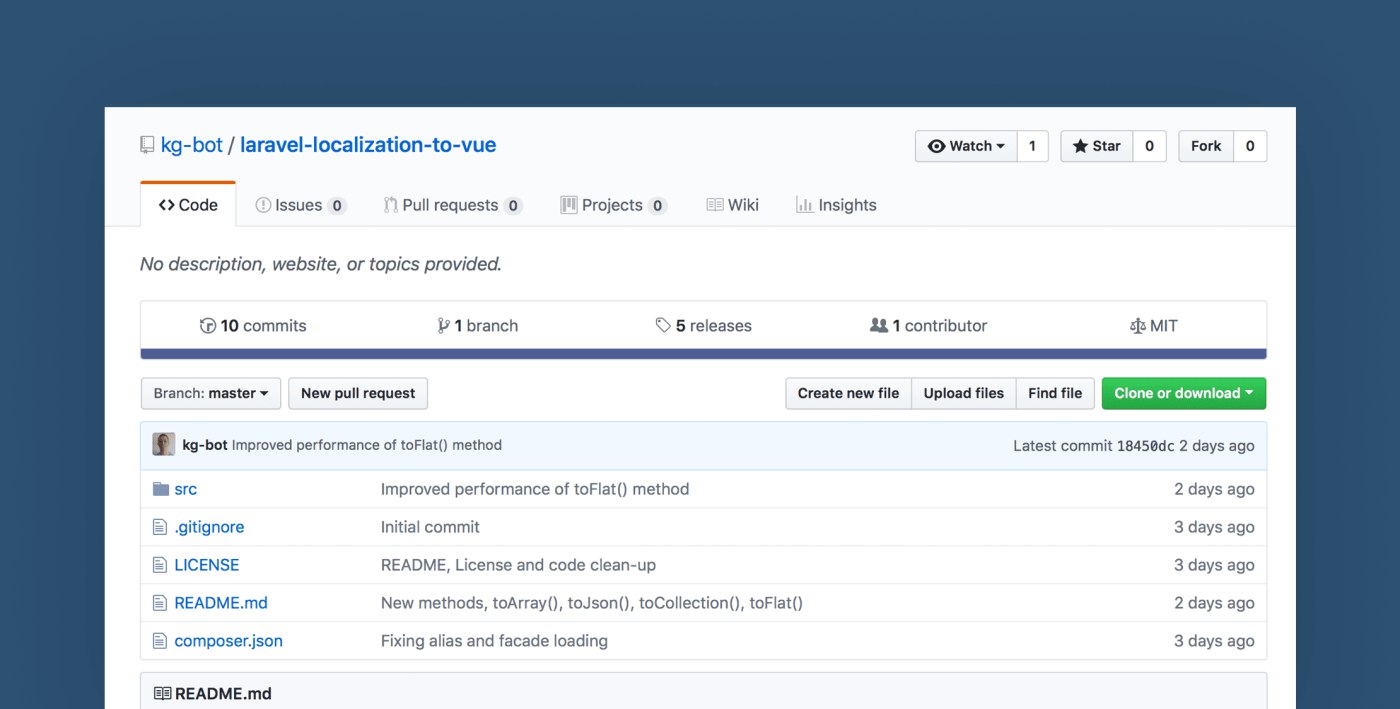Click 'Improved performance of toFlat() method' in src row

[x=535, y=489]
